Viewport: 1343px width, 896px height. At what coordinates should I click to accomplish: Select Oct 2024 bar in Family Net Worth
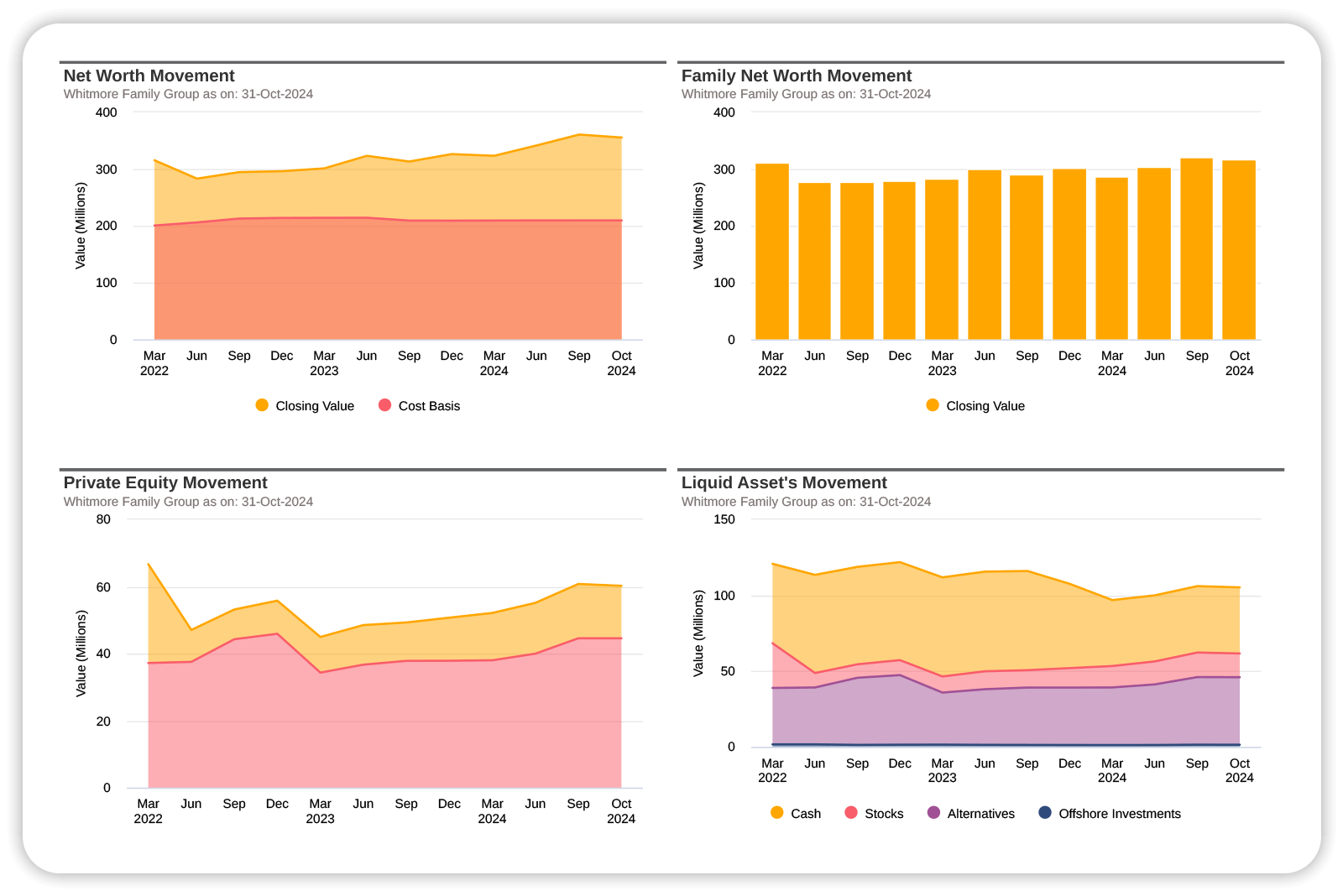click(1239, 250)
